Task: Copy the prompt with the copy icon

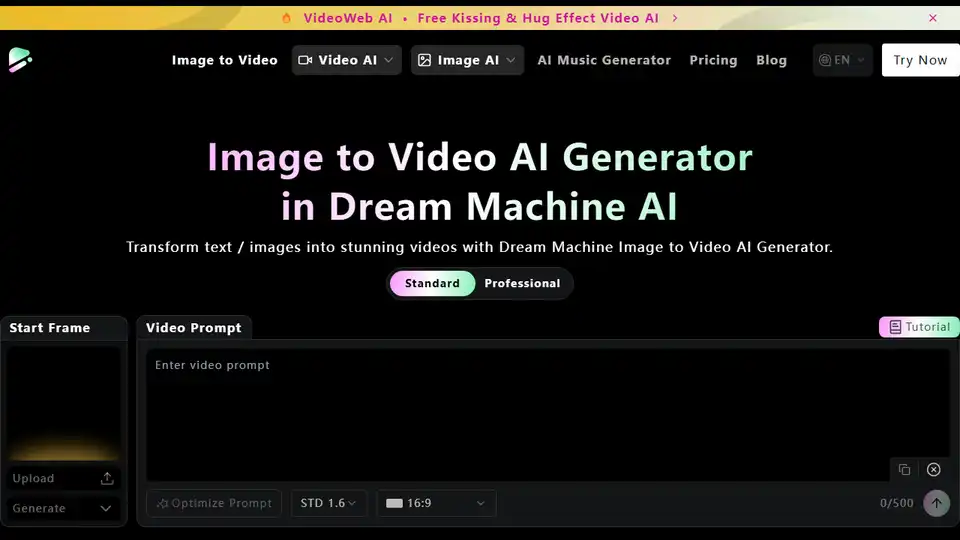Action: coord(904,470)
